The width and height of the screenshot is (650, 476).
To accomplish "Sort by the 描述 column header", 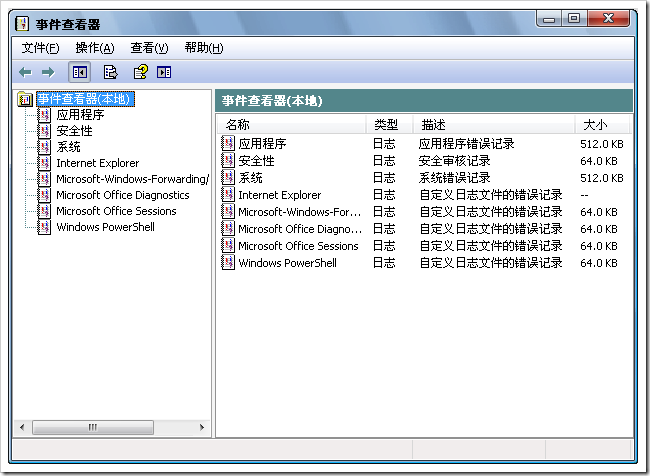I will tap(494, 124).
